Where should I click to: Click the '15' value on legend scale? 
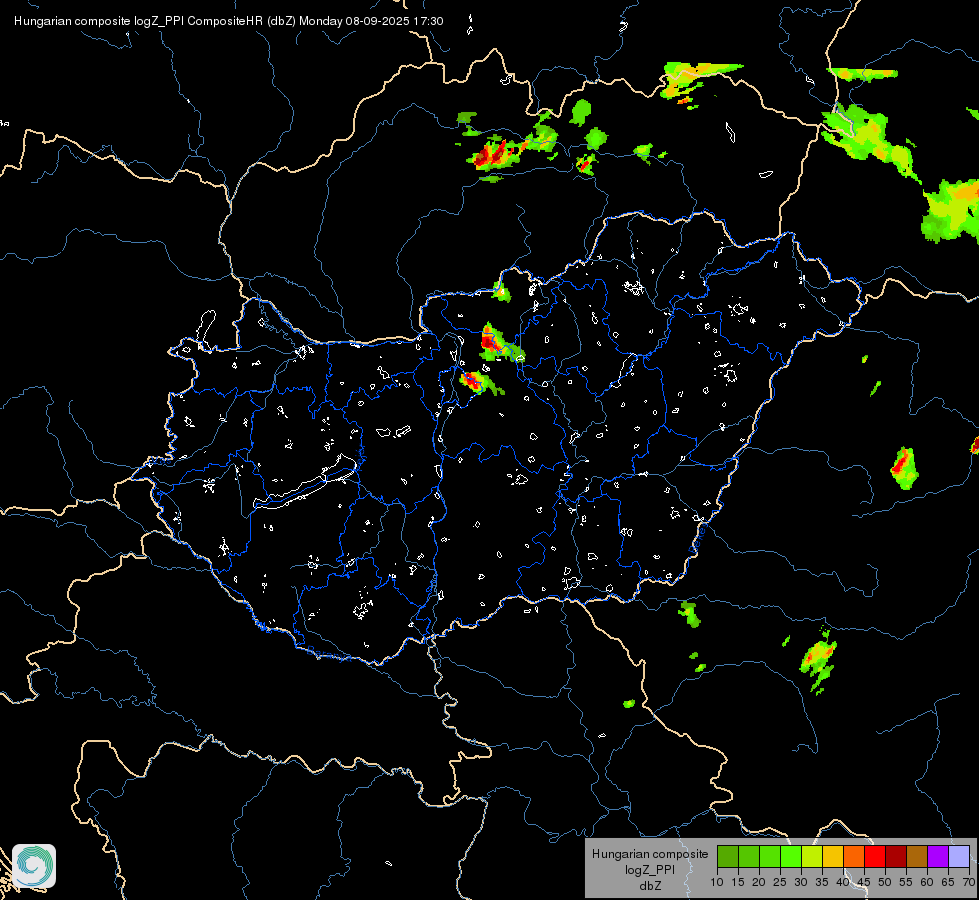[738, 883]
